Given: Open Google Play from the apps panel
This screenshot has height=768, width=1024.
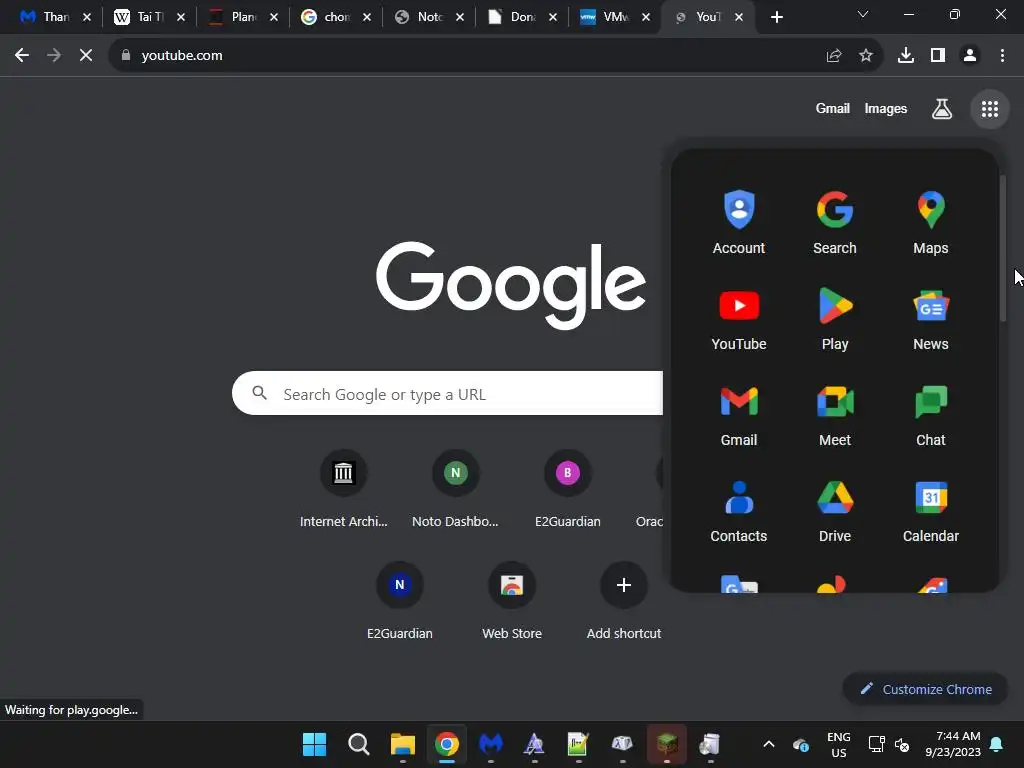Looking at the screenshot, I should coord(835,319).
